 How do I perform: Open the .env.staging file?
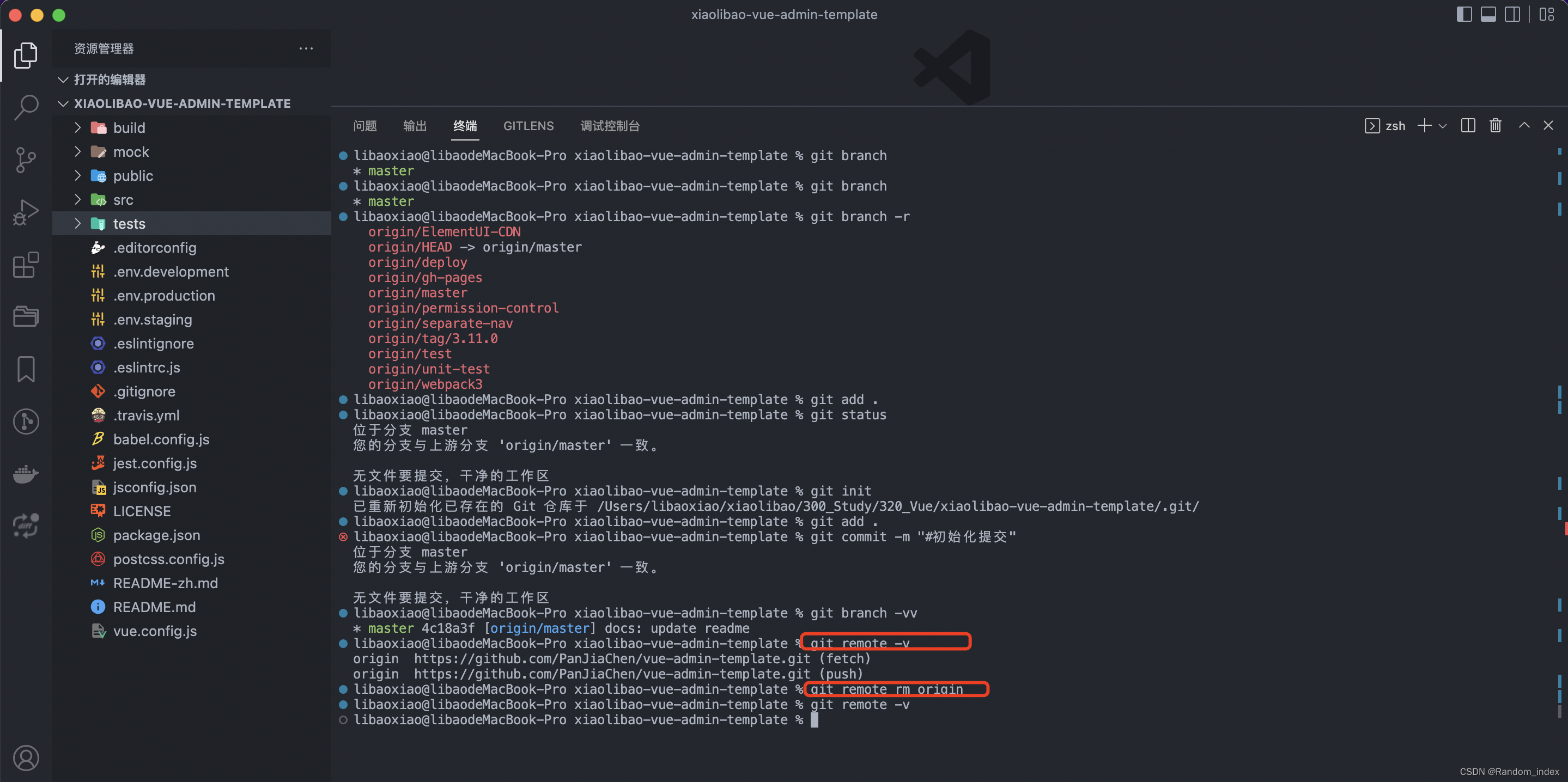coord(192,320)
